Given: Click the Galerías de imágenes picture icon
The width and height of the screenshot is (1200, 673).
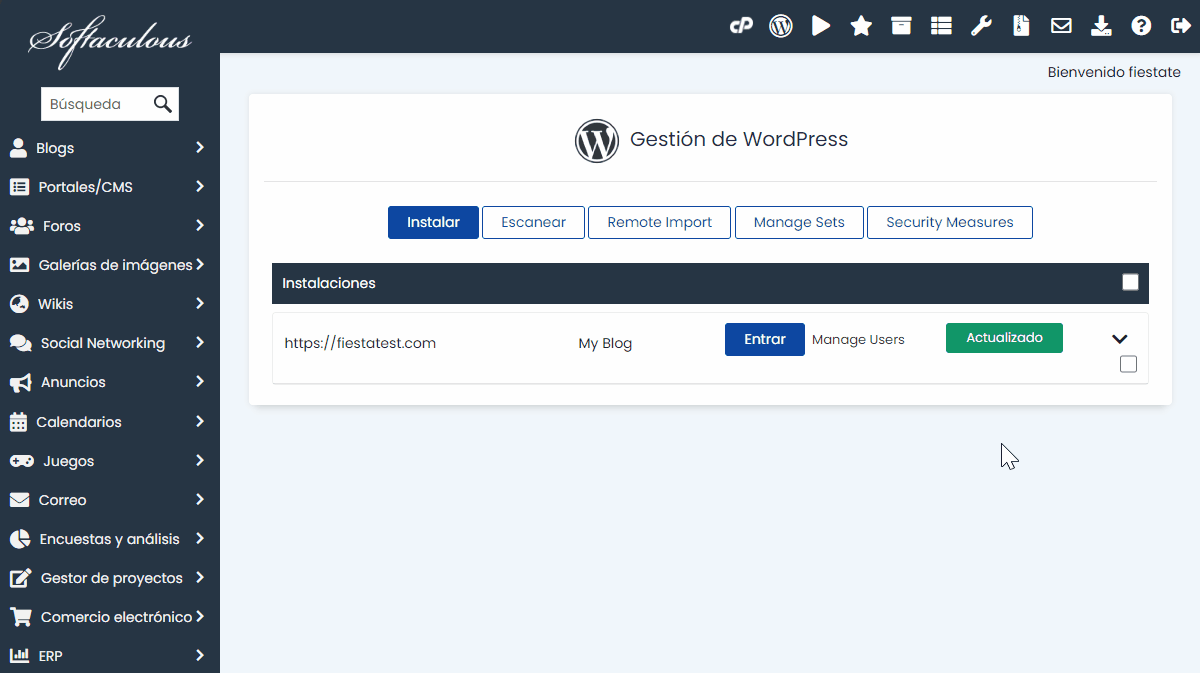Looking at the screenshot, I should tap(19, 265).
